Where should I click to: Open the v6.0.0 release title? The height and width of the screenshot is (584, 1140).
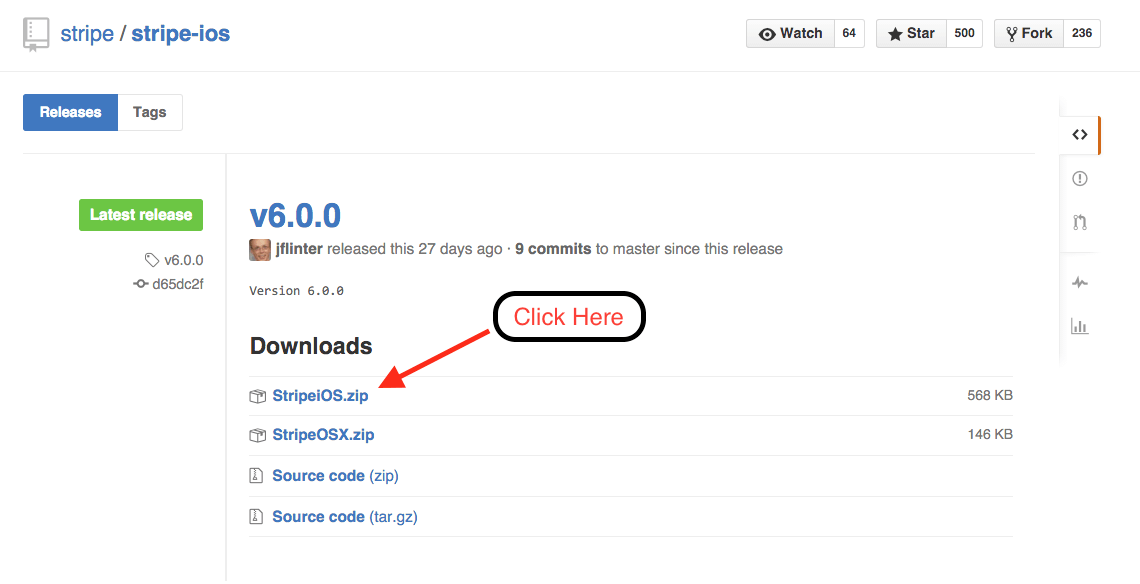pos(295,216)
